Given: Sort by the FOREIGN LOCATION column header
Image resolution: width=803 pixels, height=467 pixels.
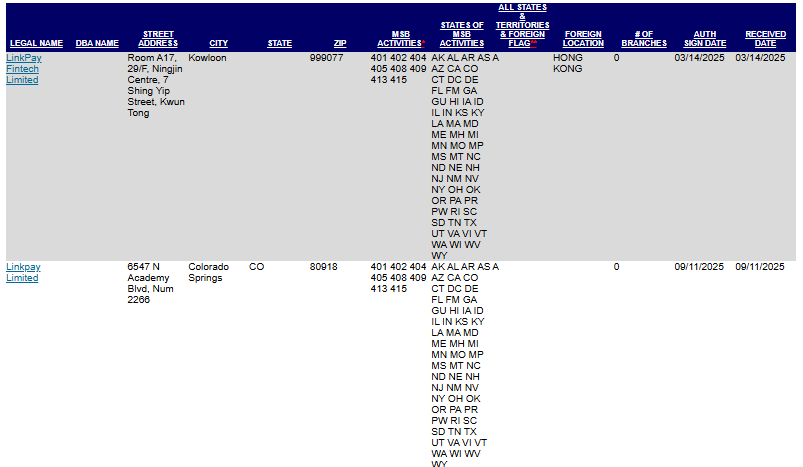Looking at the screenshot, I should pos(583,39).
